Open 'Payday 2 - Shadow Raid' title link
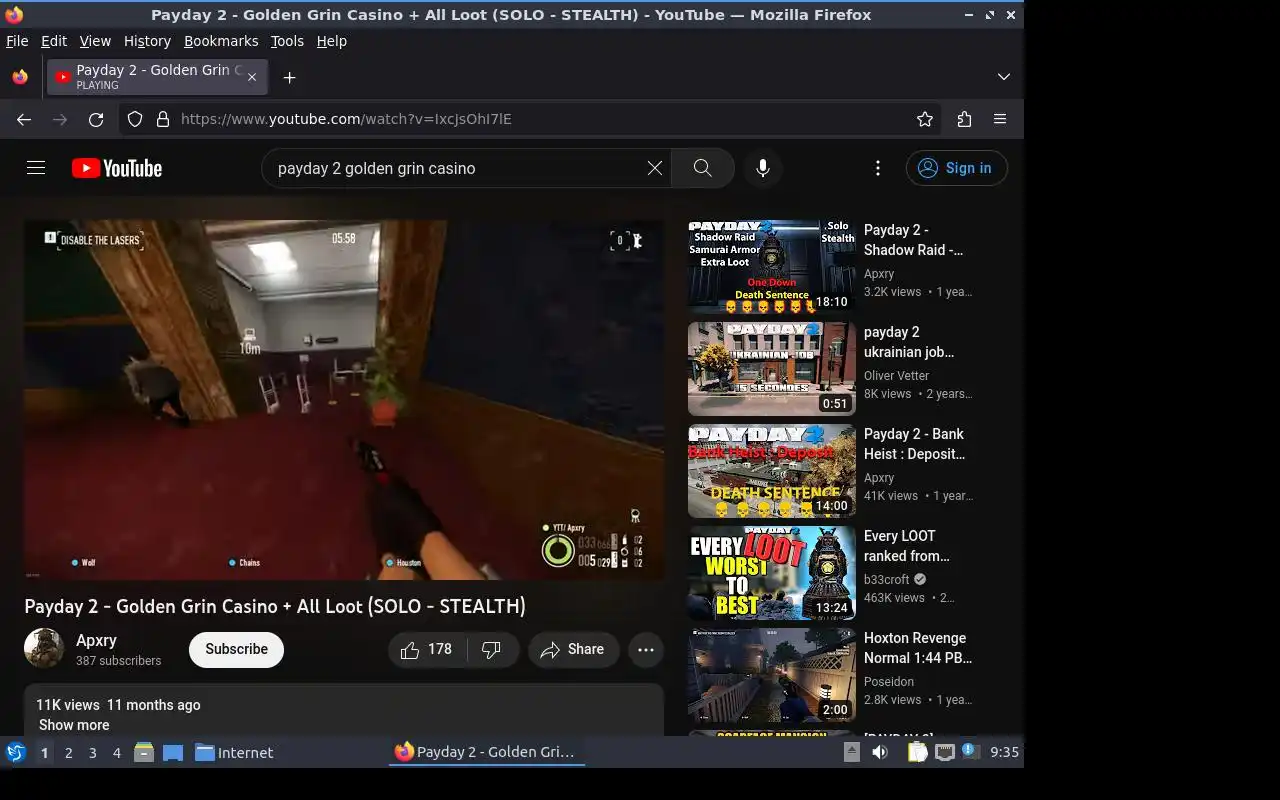 coord(913,240)
